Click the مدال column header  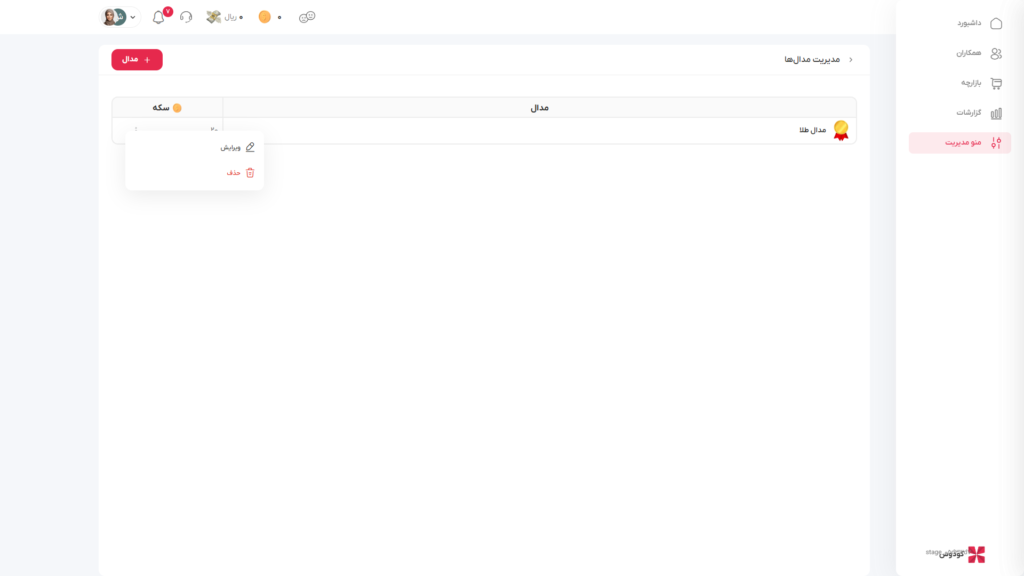pyautogui.click(x=539, y=108)
